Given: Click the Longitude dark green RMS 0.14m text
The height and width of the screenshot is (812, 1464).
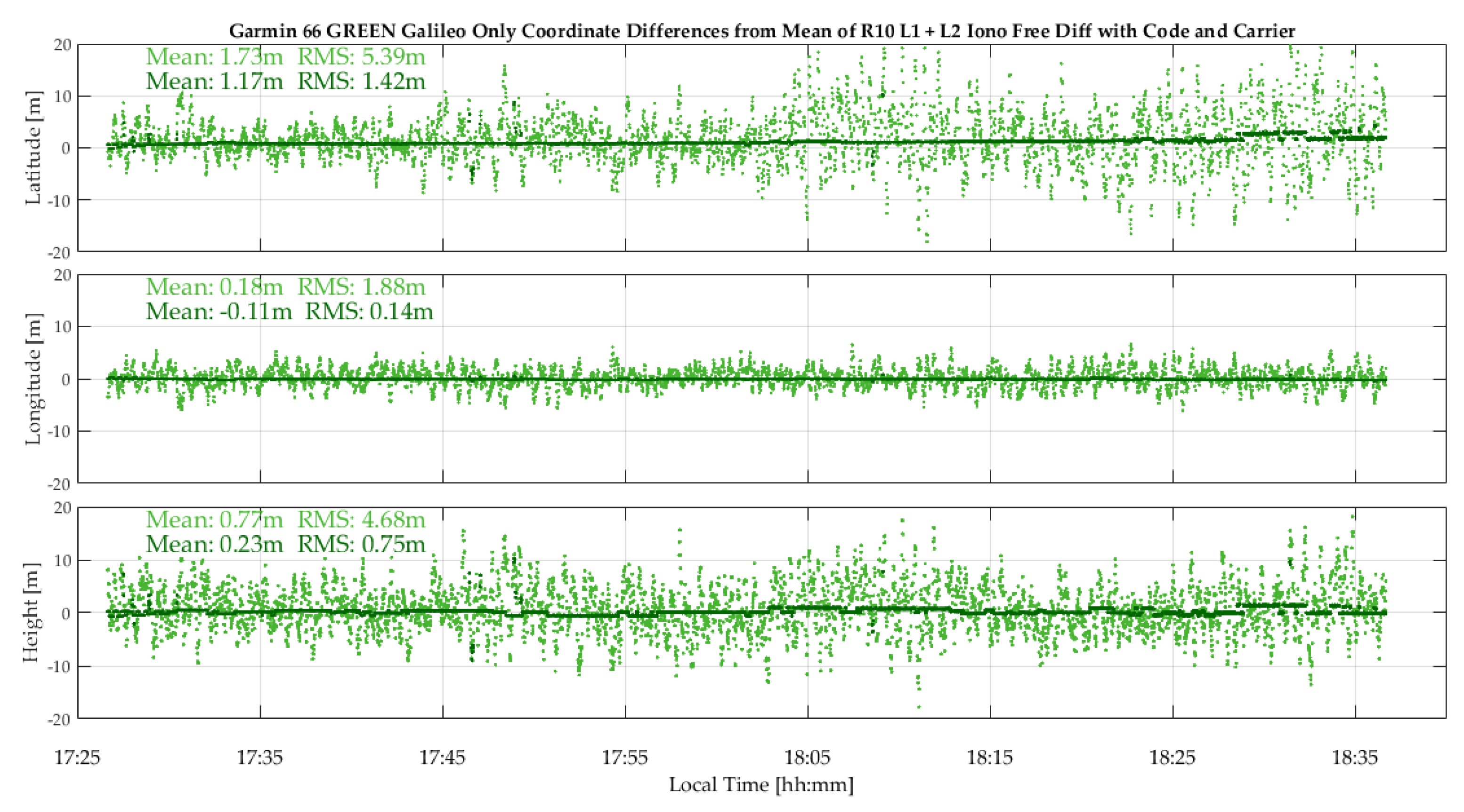Looking at the screenshot, I should tap(369, 312).
